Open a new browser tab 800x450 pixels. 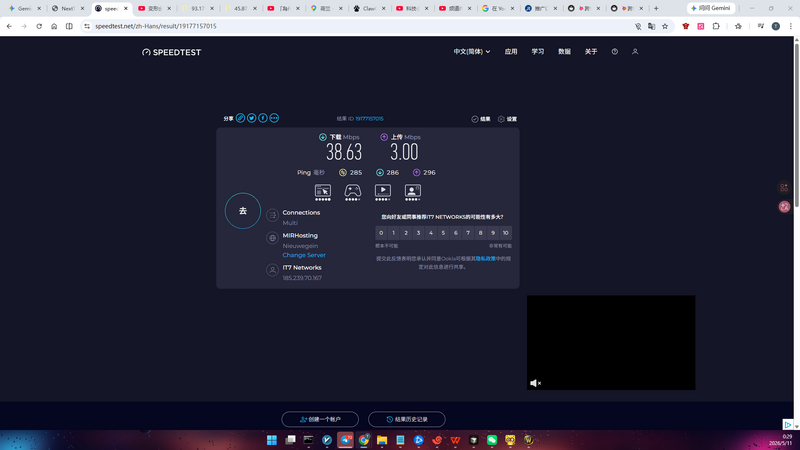coord(656,8)
